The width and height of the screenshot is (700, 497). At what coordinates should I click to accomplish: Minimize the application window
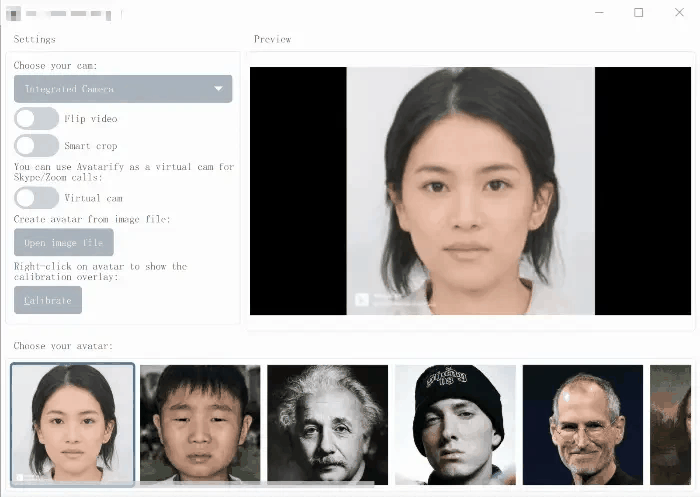pos(599,13)
